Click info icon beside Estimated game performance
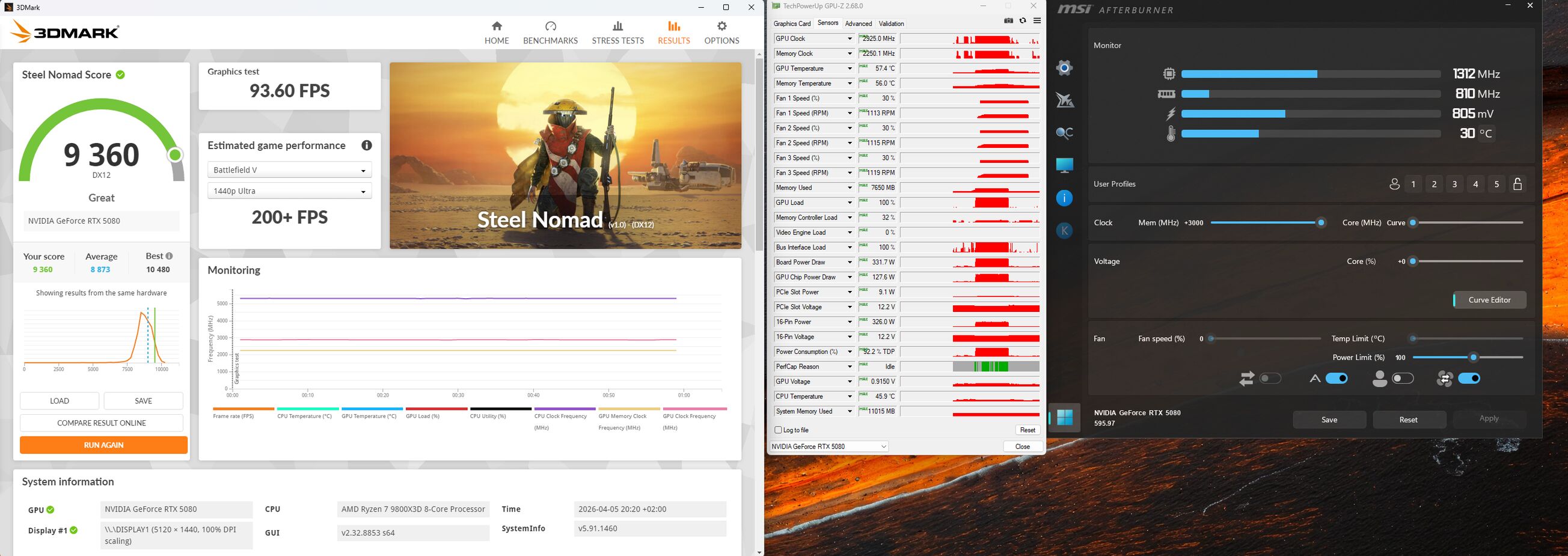1568x556 pixels. 366,145
